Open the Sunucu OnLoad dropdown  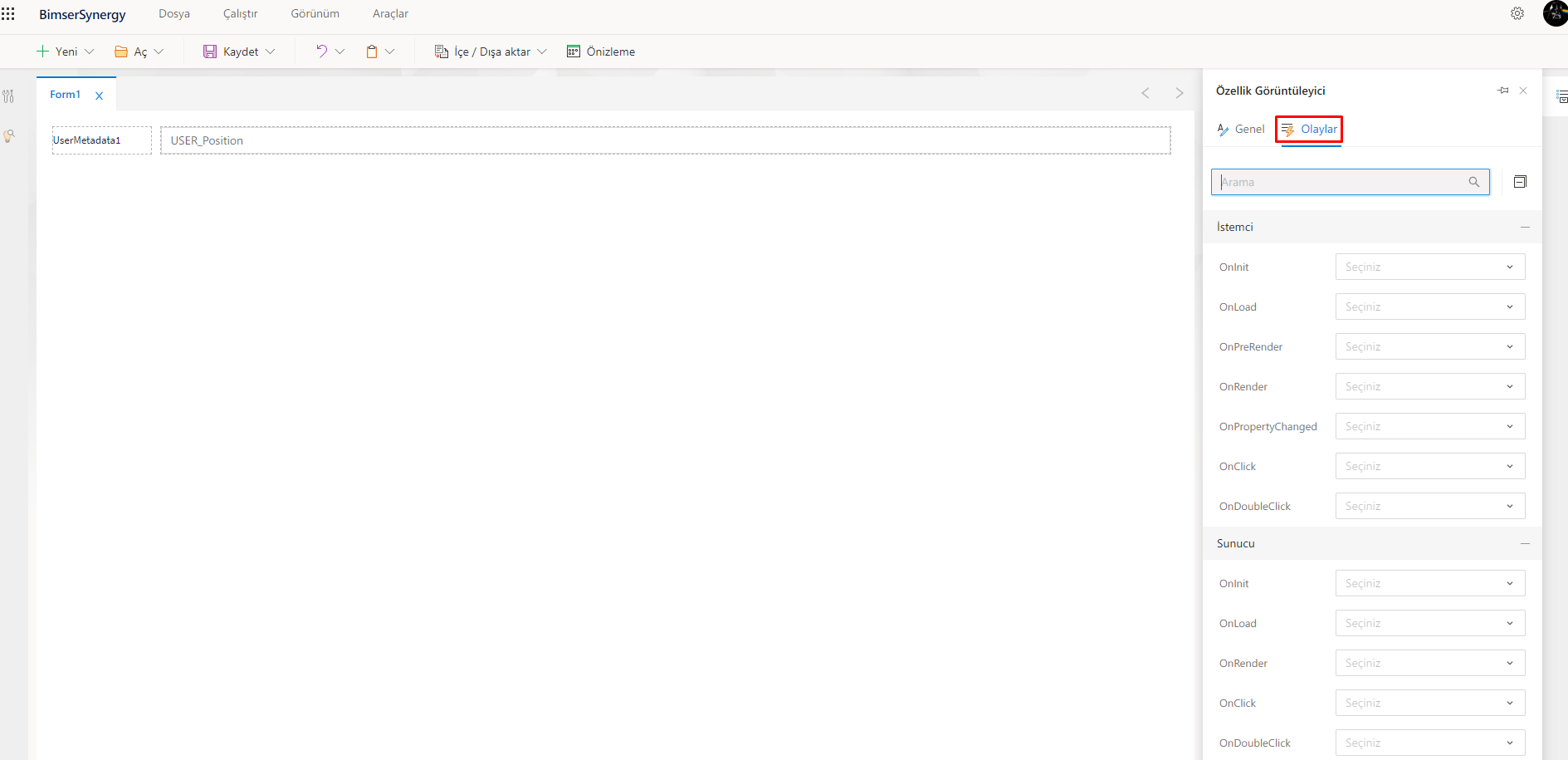click(1430, 623)
